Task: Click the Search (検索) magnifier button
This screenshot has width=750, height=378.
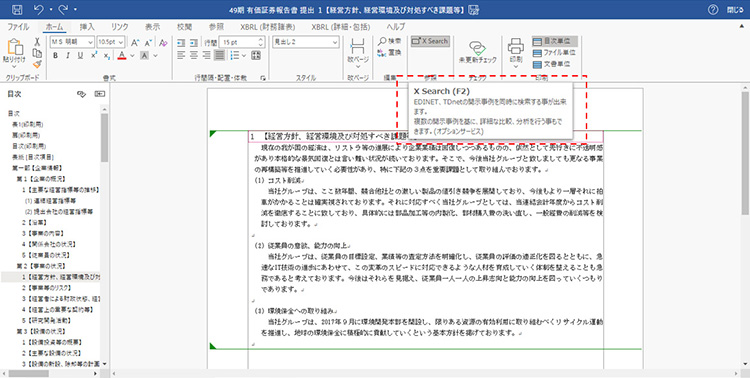Action: 390,41
